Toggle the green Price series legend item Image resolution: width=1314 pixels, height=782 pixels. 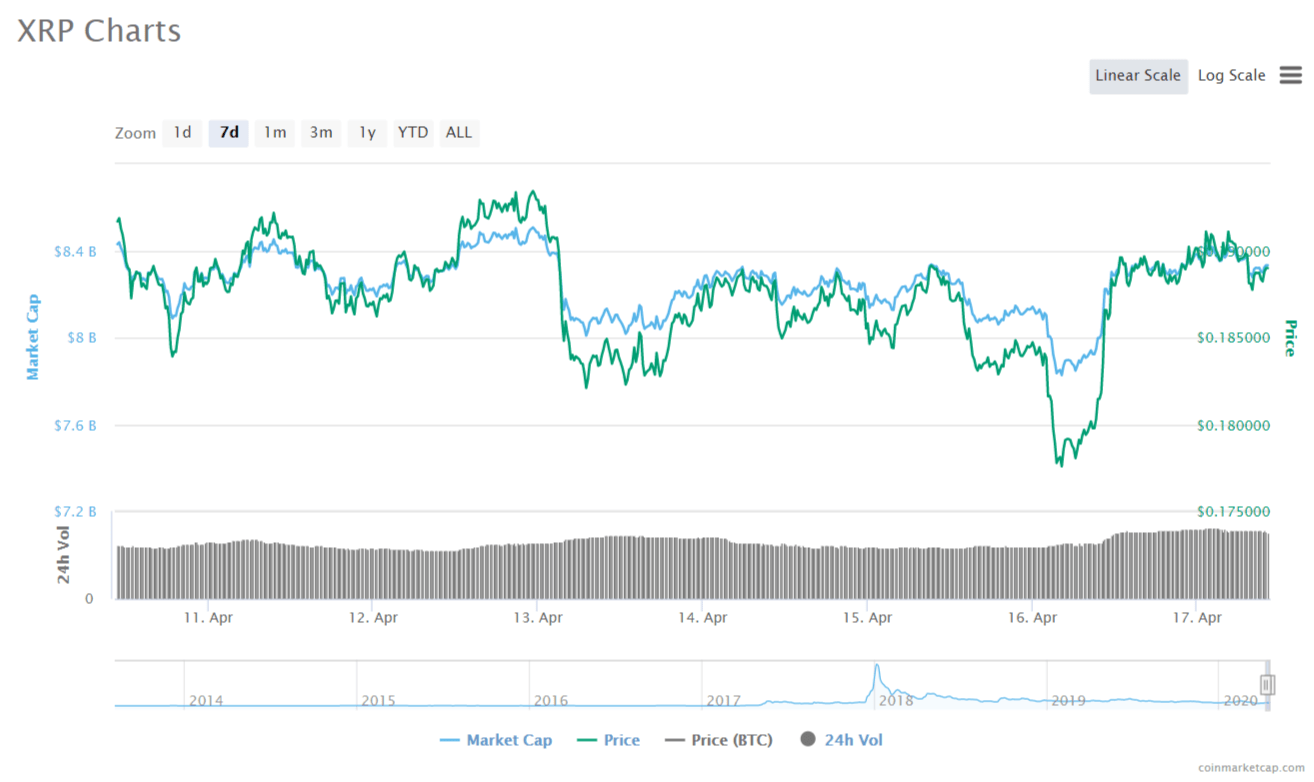pyautogui.click(x=608, y=740)
